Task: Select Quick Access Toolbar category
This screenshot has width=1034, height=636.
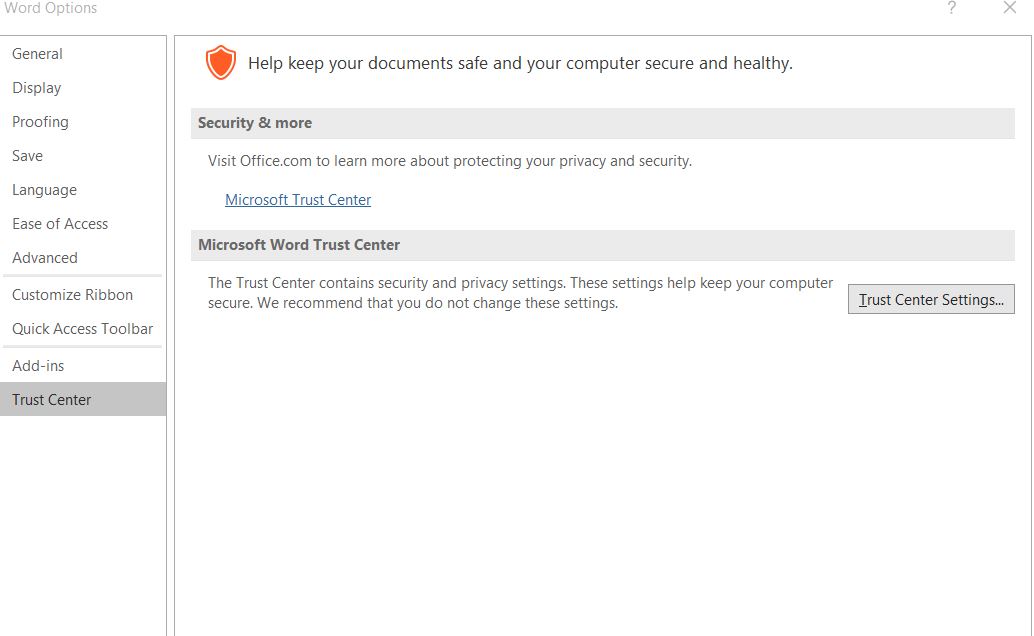Action: [x=83, y=329]
